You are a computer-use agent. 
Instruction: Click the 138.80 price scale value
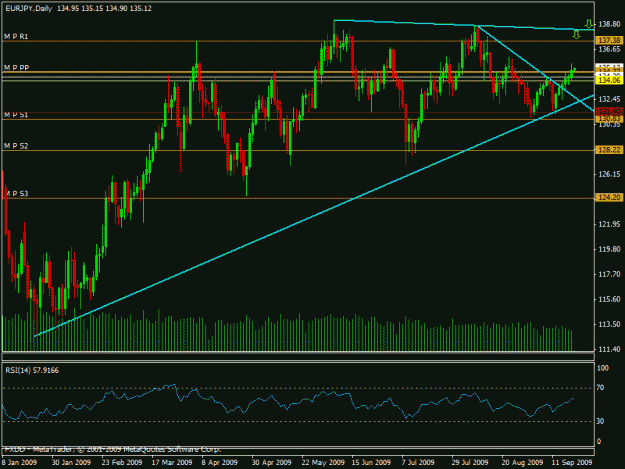tap(609, 24)
